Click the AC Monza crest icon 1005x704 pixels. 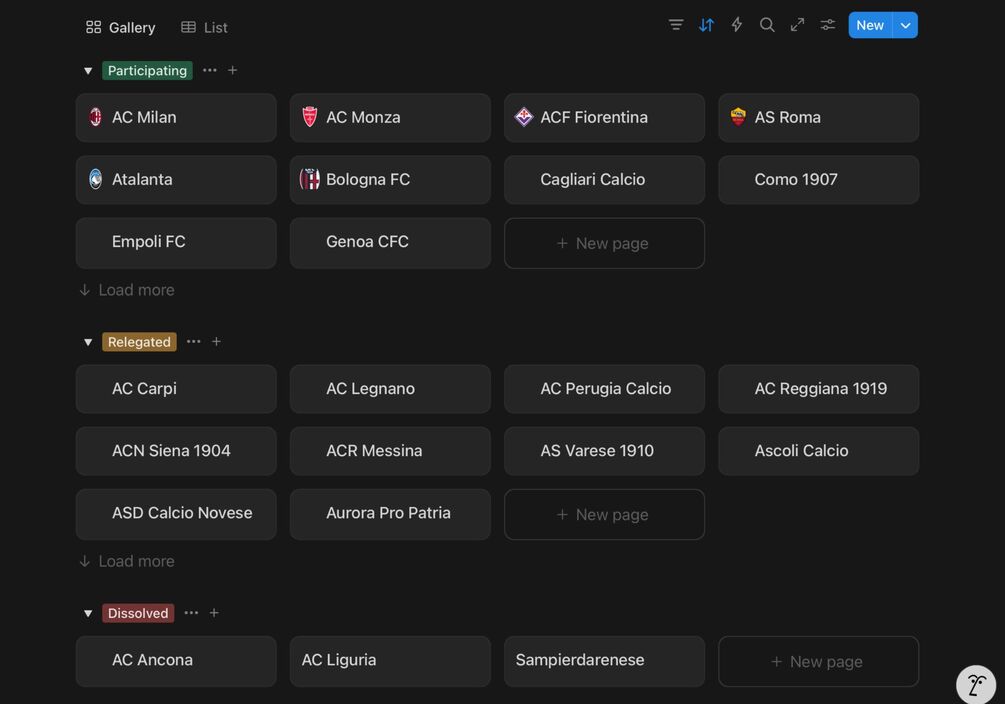click(310, 117)
